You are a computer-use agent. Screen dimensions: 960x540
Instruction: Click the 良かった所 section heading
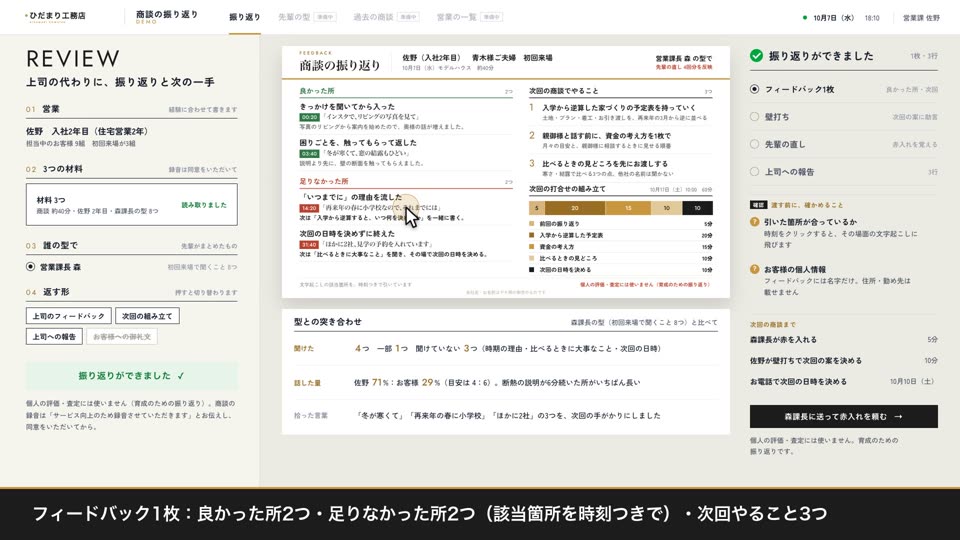[317, 91]
